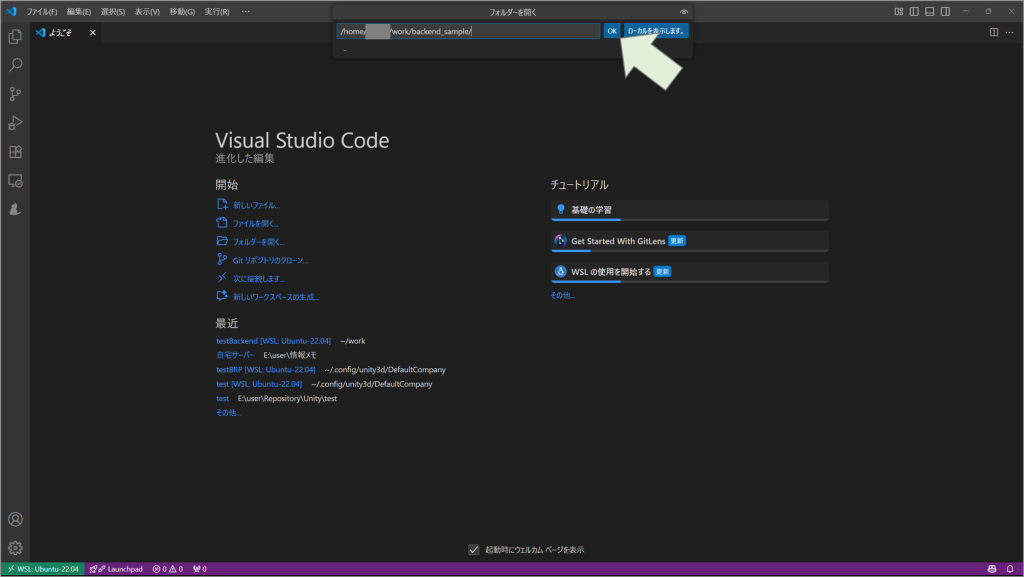This screenshot has width=1024, height=577.
Task: Open recent 自宅サーバー entry
Action: coord(235,355)
